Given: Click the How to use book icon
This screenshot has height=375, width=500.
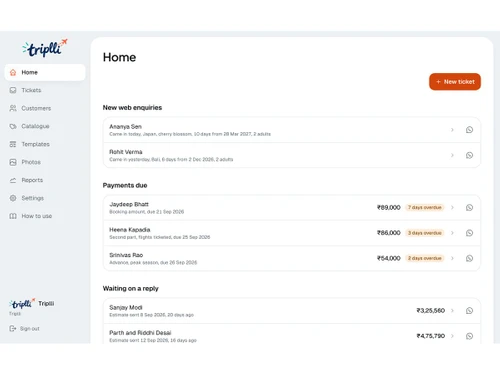Looking at the screenshot, I should (x=13, y=216).
